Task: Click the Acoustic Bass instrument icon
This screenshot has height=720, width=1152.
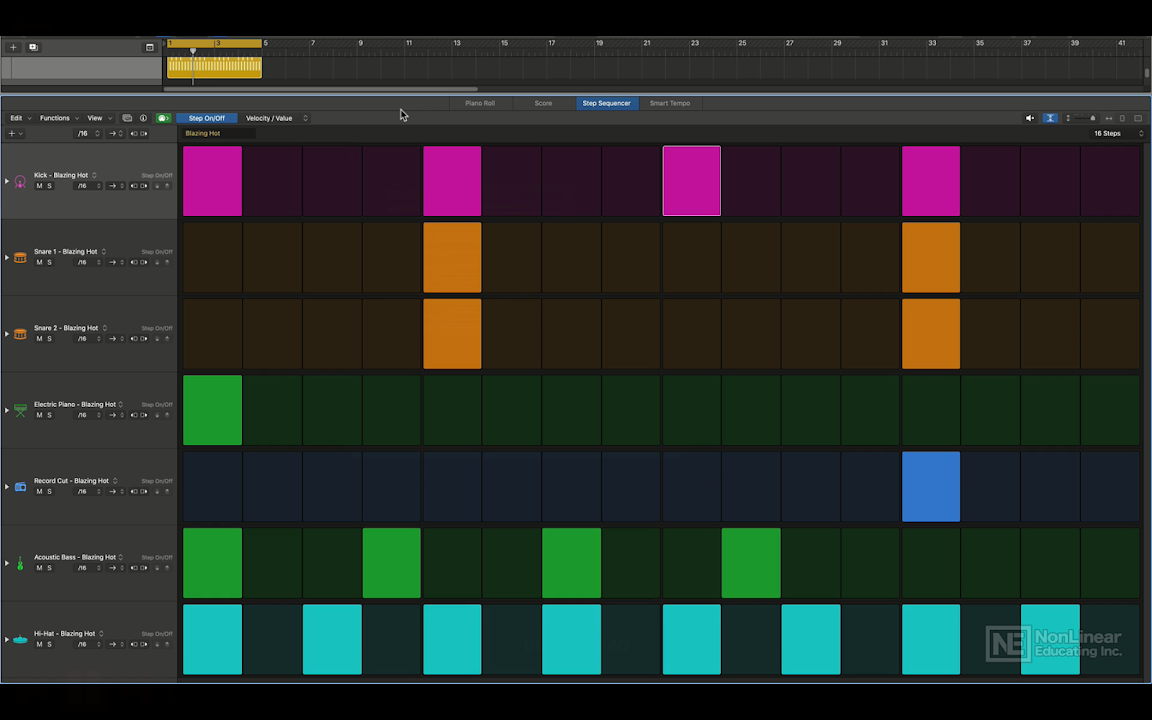Action: coord(20,563)
